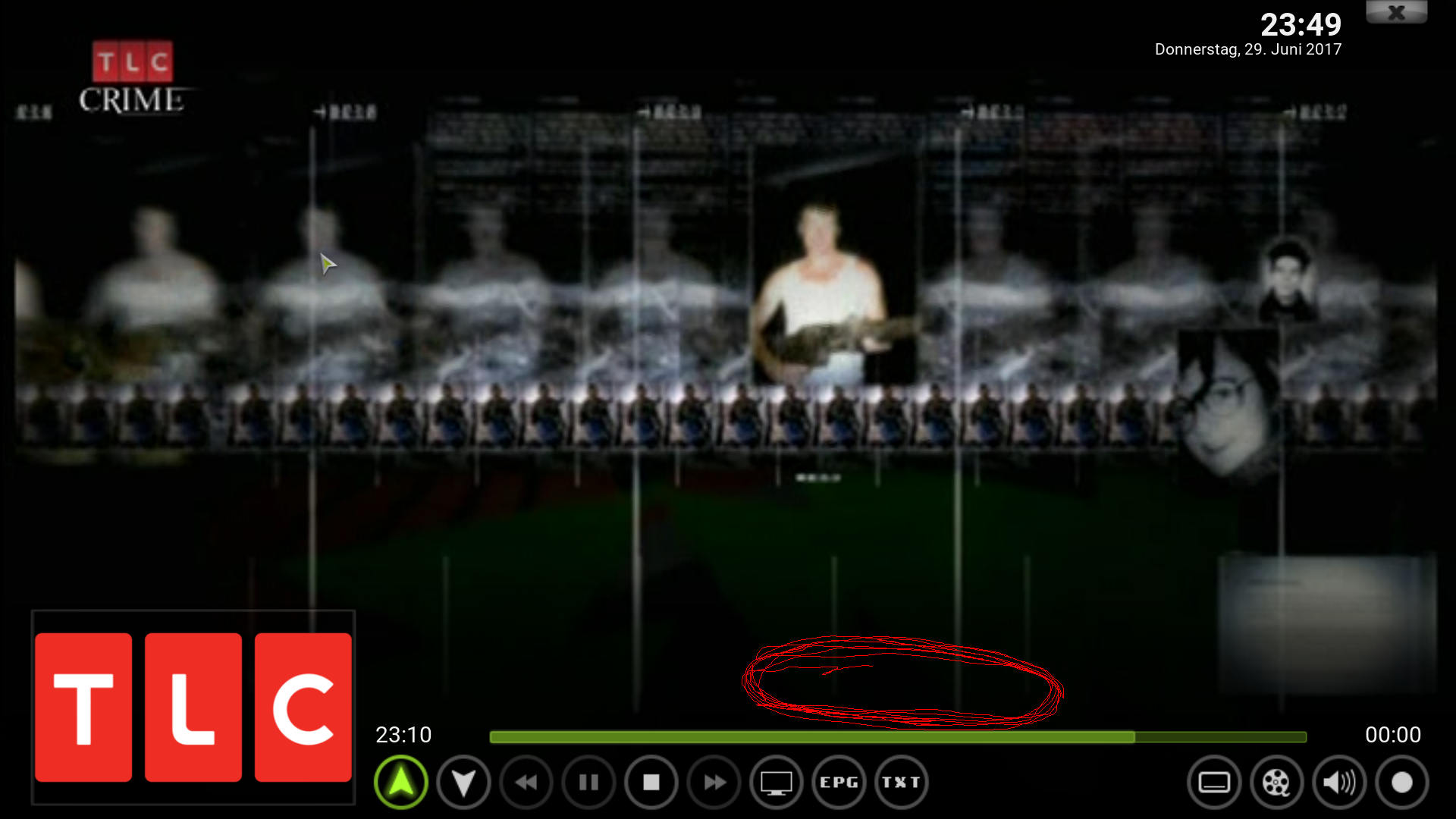This screenshot has width=1456, height=819.
Task: Click the clock showing 23:49
Action: [x=1301, y=25]
